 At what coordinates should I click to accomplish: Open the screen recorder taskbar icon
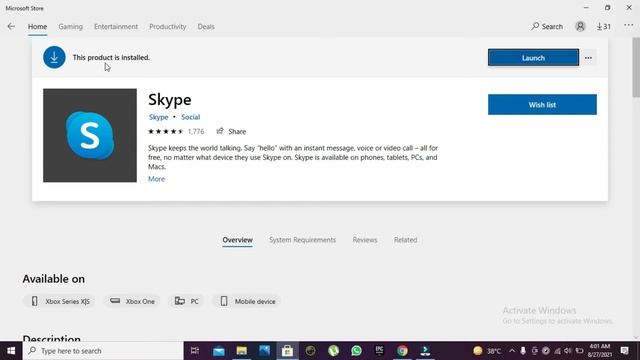click(x=425, y=351)
